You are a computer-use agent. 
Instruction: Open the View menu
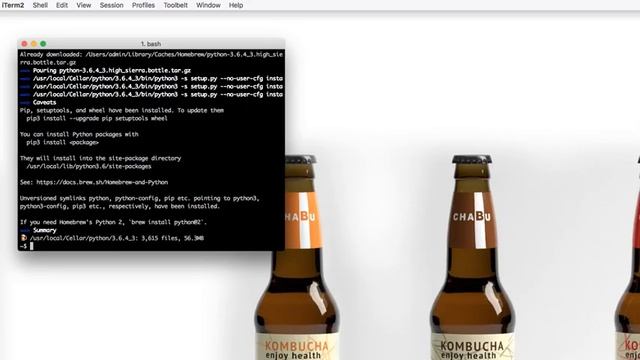(x=84, y=5)
